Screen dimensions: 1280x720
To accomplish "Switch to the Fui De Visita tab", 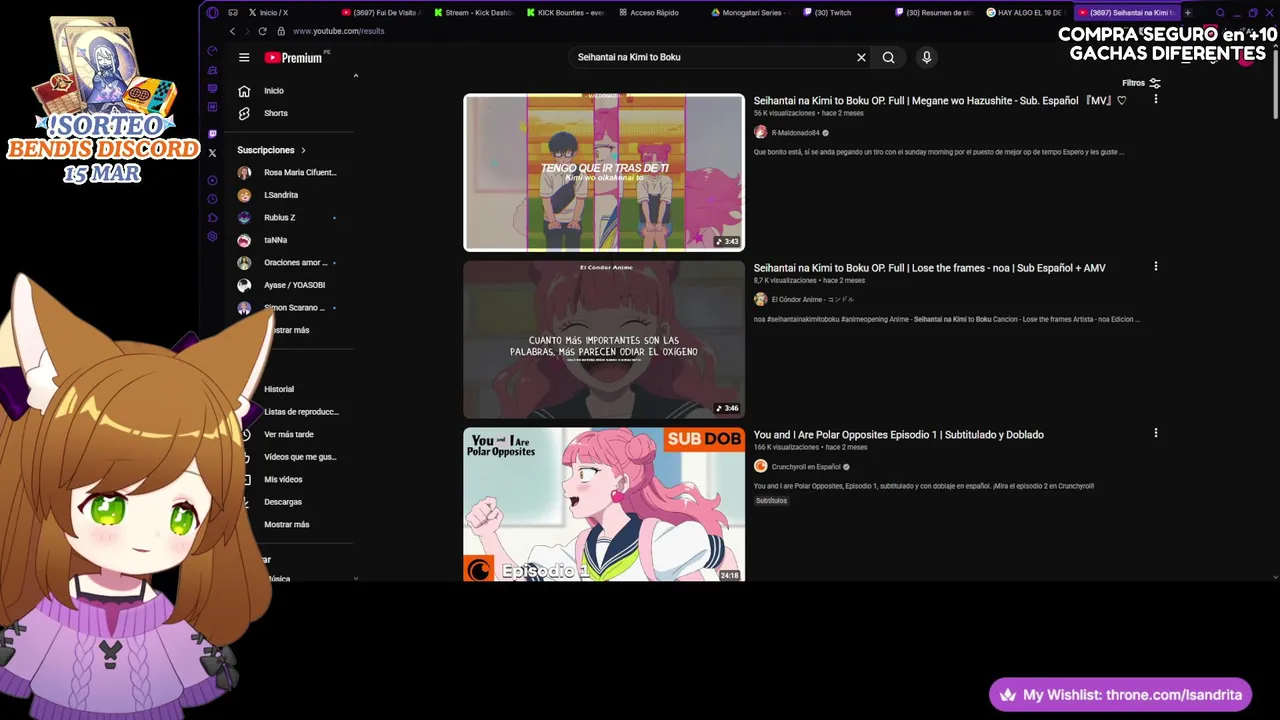I will [381, 13].
